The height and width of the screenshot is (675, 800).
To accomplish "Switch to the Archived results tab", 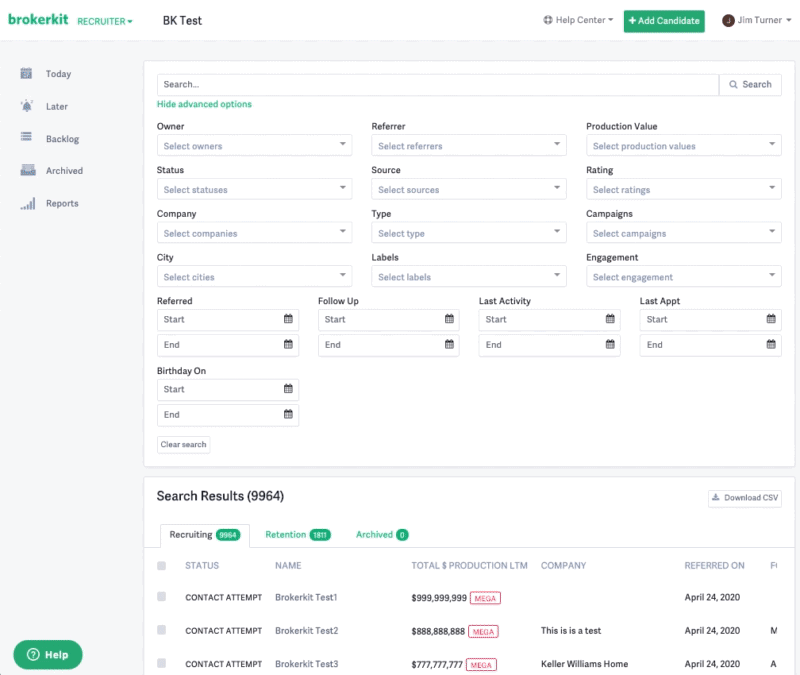I will pyautogui.click(x=382, y=535).
